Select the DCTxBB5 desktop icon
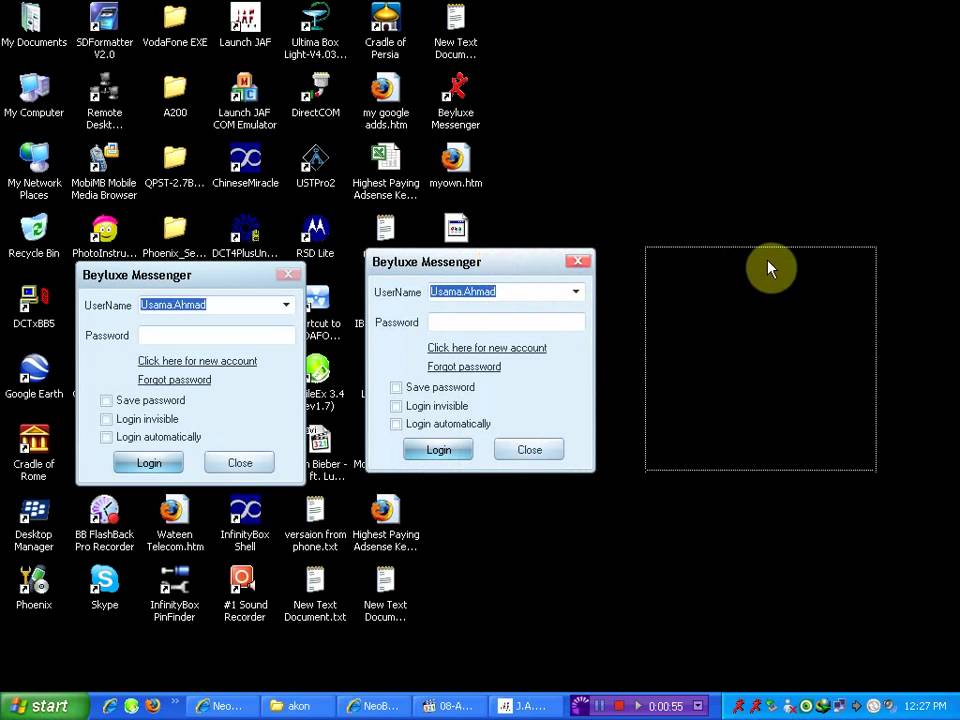The height and width of the screenshot is (720, 960). [x=34, y=306]
